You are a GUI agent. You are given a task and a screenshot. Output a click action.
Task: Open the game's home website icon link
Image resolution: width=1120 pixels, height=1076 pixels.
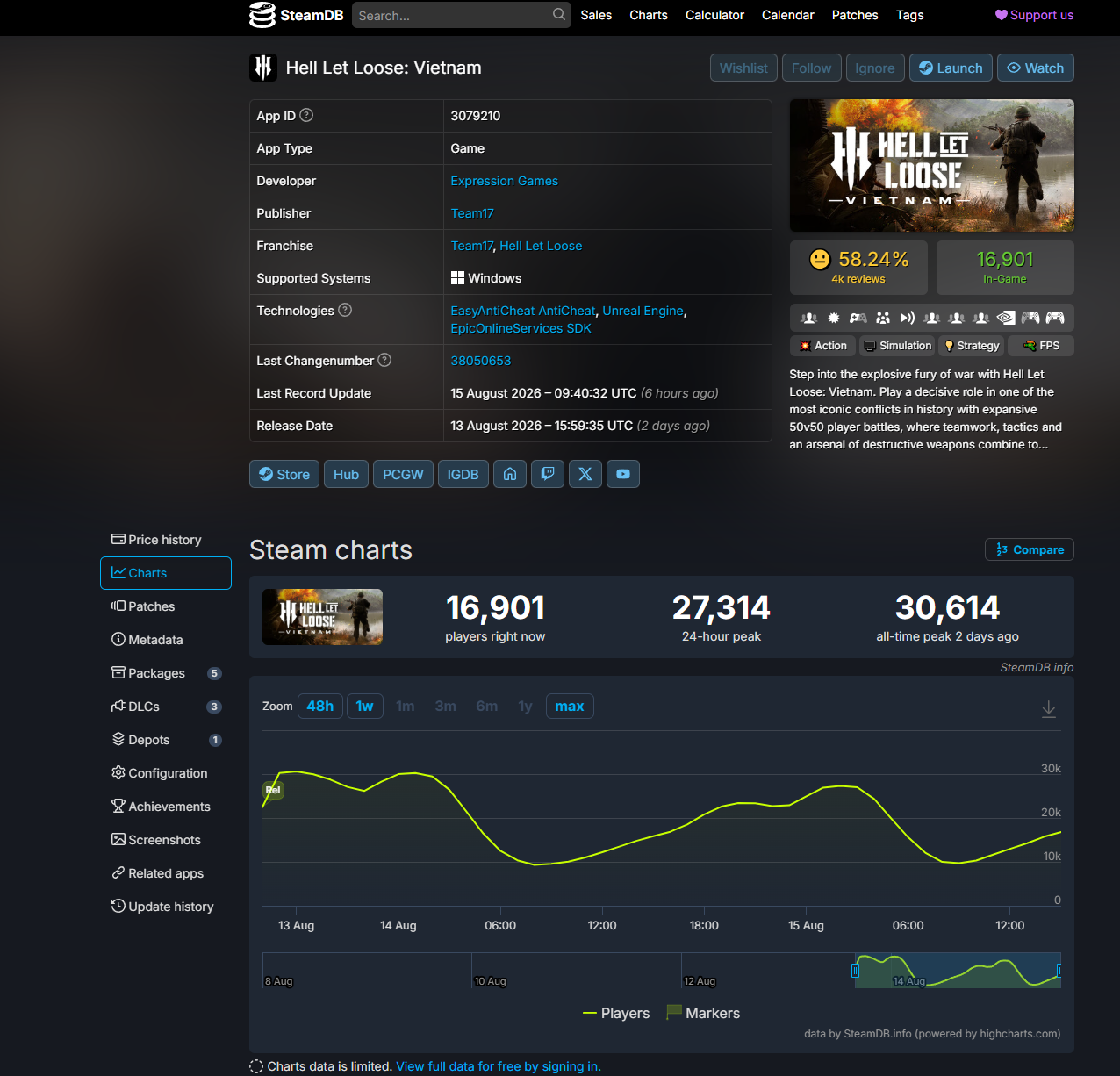click(510, 474)
